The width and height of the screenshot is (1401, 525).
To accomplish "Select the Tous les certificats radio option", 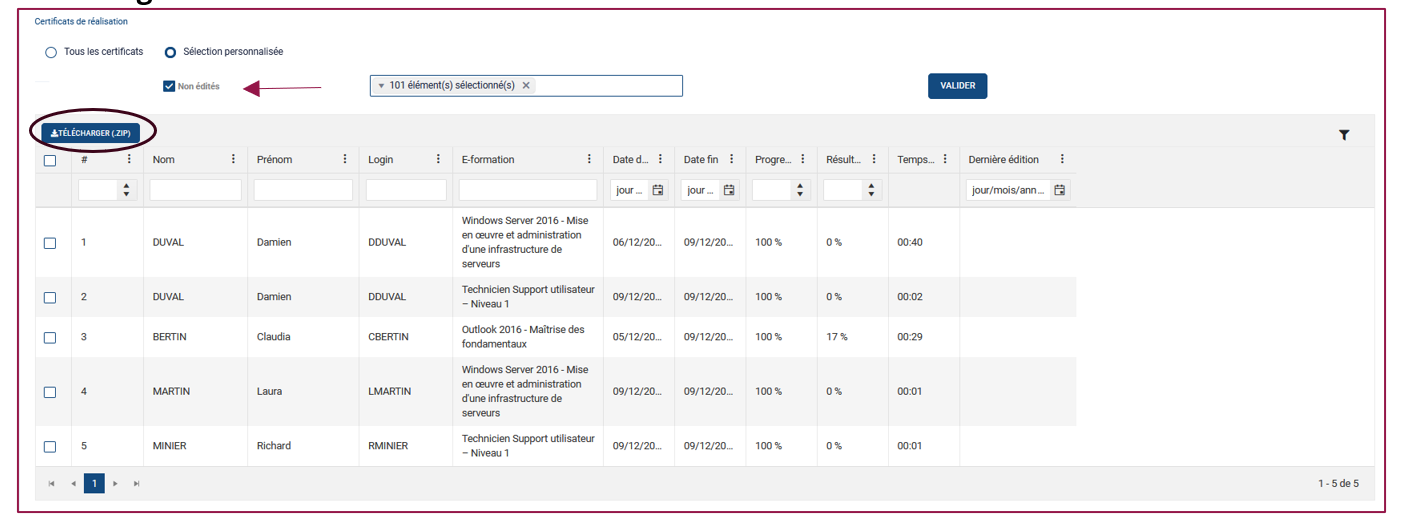I will point(51,52).
